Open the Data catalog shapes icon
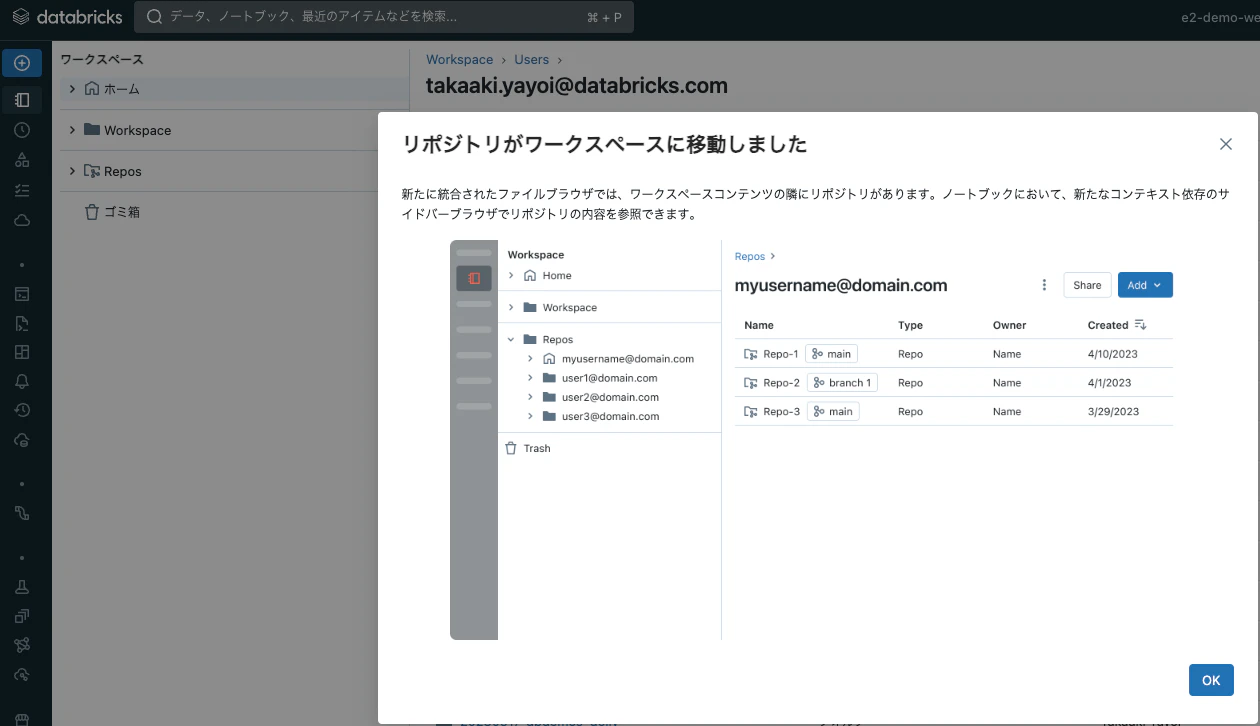Image resolution: width=1260 pixels, height=726 pixels. tap(22, 160)
